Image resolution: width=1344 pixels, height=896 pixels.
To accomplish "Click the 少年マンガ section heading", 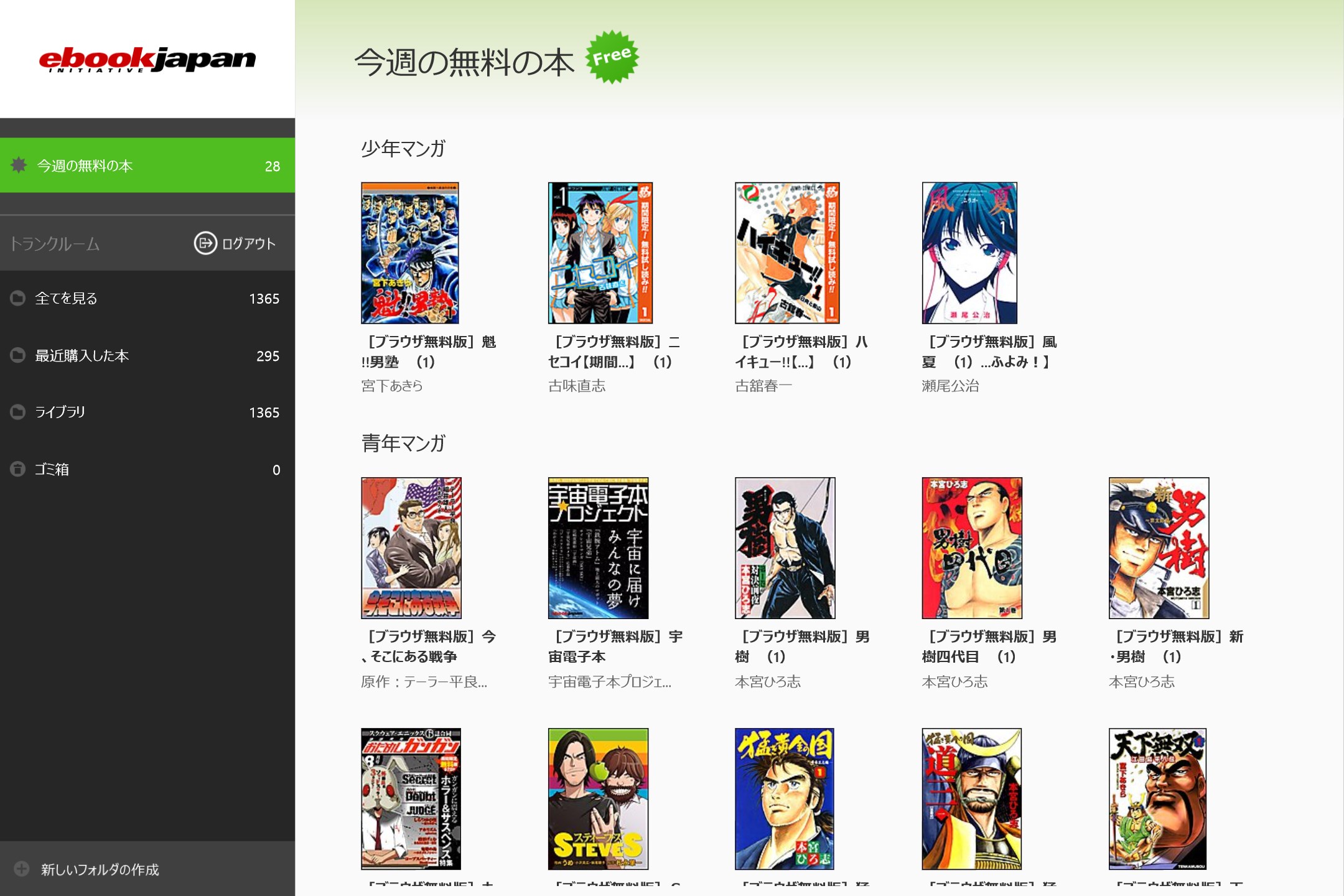I will (403, 148).
